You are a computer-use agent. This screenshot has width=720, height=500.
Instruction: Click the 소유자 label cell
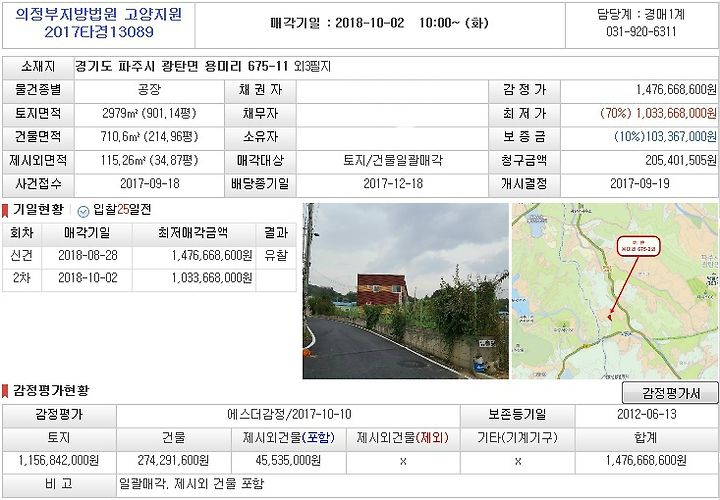coord(260,137)
